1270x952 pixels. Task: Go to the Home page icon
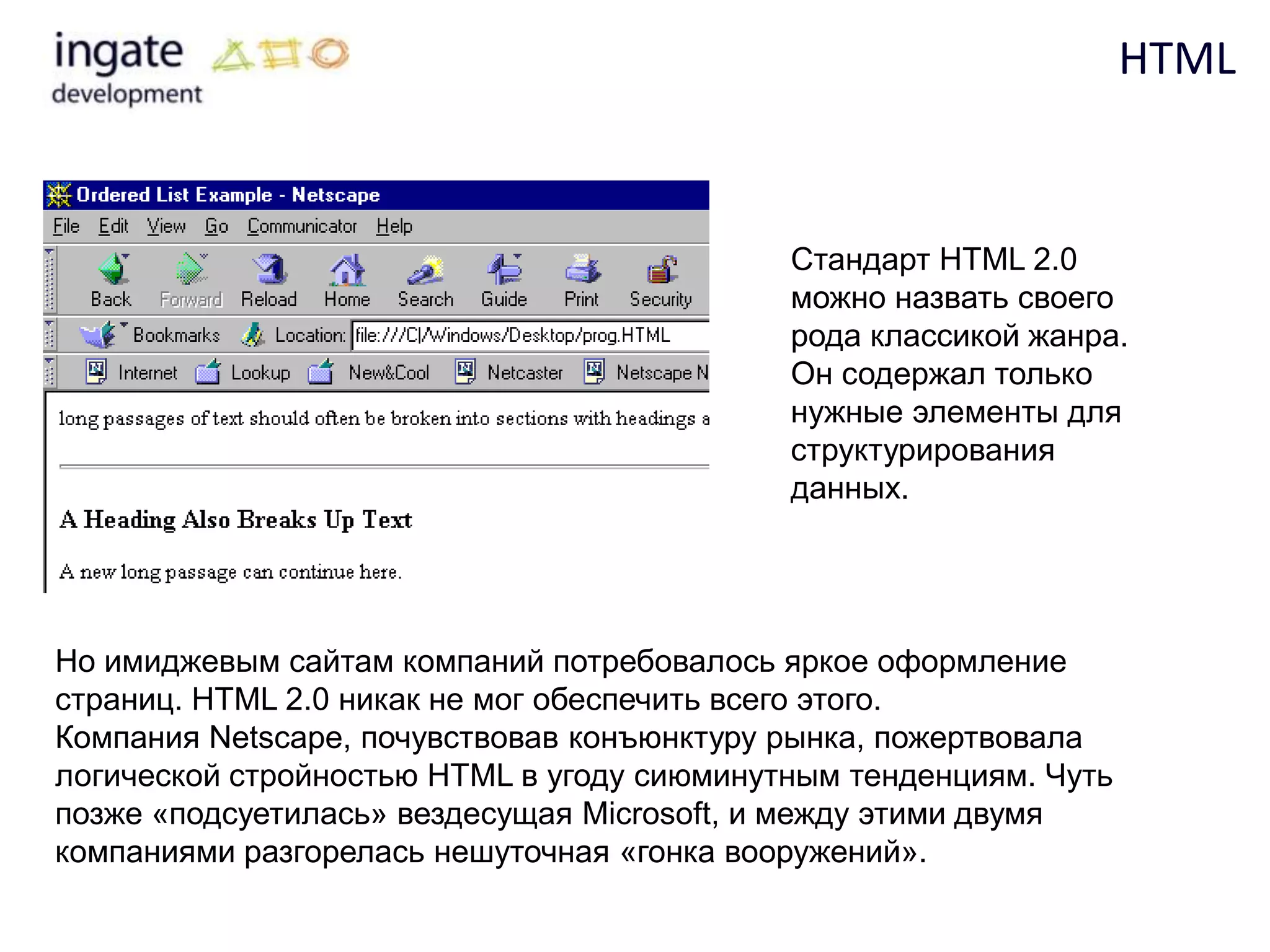(347, 270)
